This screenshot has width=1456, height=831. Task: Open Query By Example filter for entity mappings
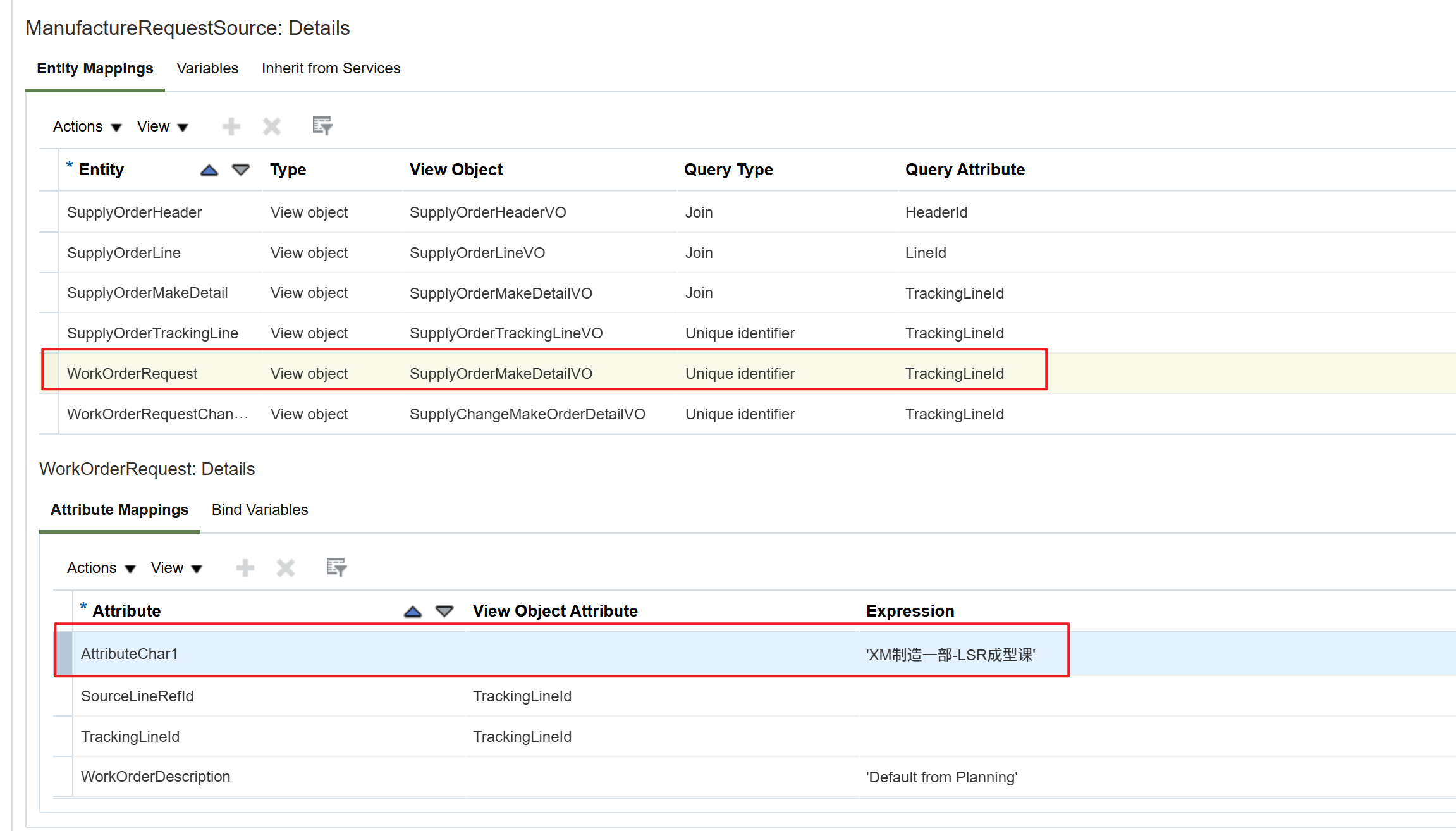(321, 126)
